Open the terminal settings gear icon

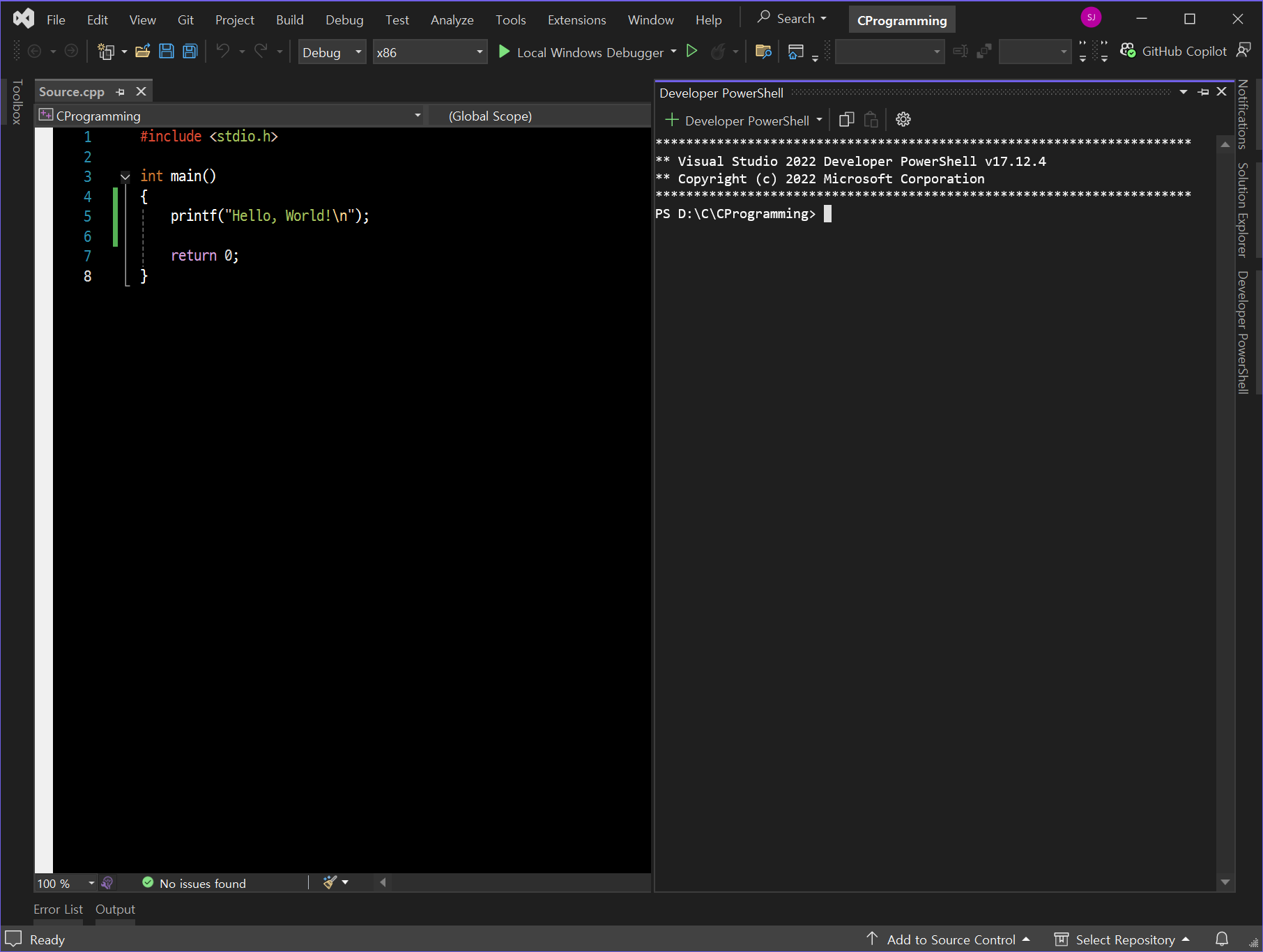click(903, 120)
